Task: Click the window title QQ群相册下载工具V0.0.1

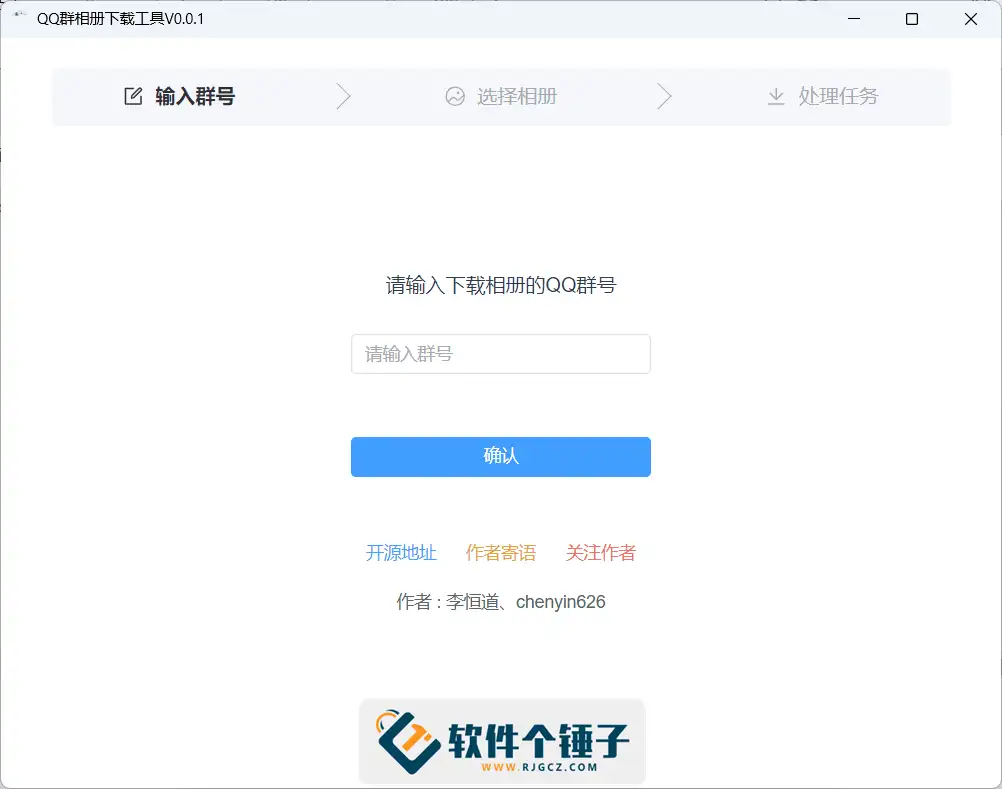Action: [120, 19]
